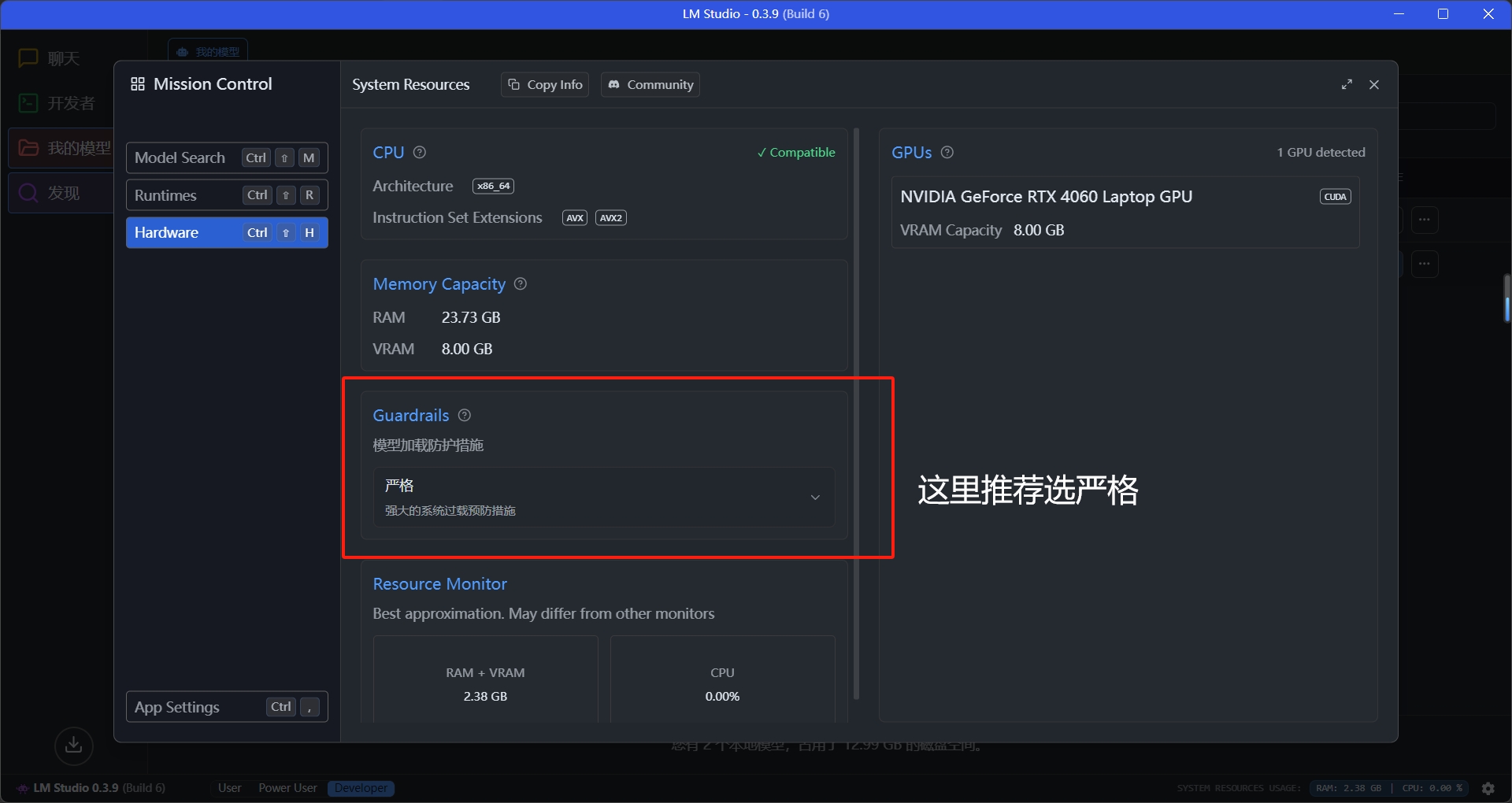
Task: Select the Developer mode
Action: pyautogui.click(x=361, y=788)
